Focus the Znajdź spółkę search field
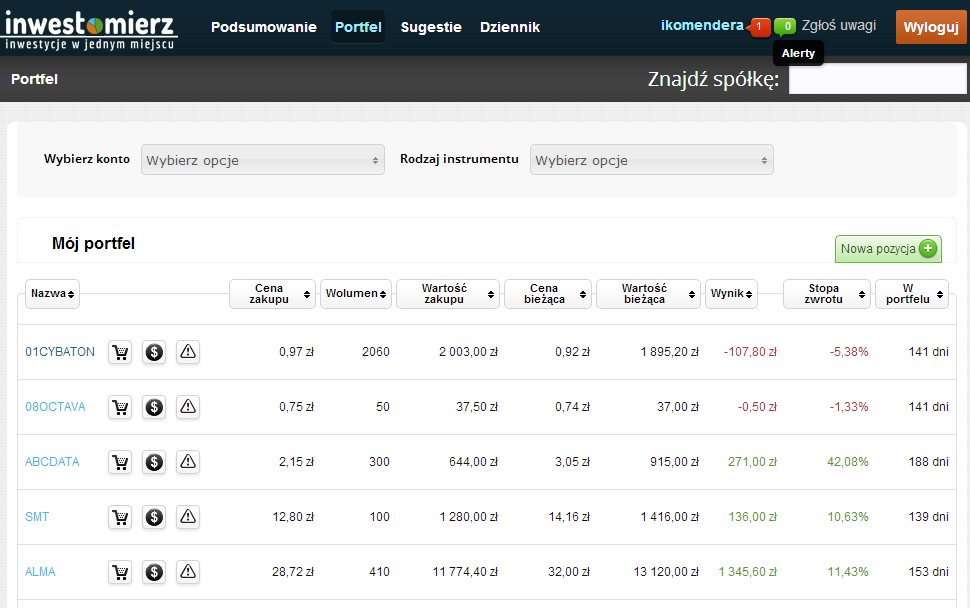The height and width of the screenshot is (608, 970). click(x=877, y=79)
